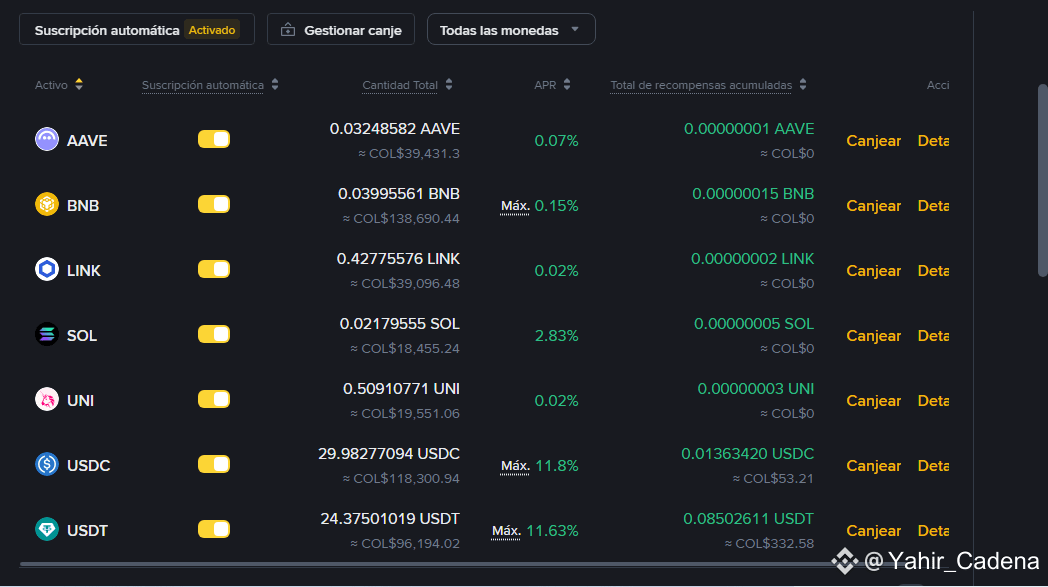Click the Máx. label next to USDT APR

tap(506, 531)
